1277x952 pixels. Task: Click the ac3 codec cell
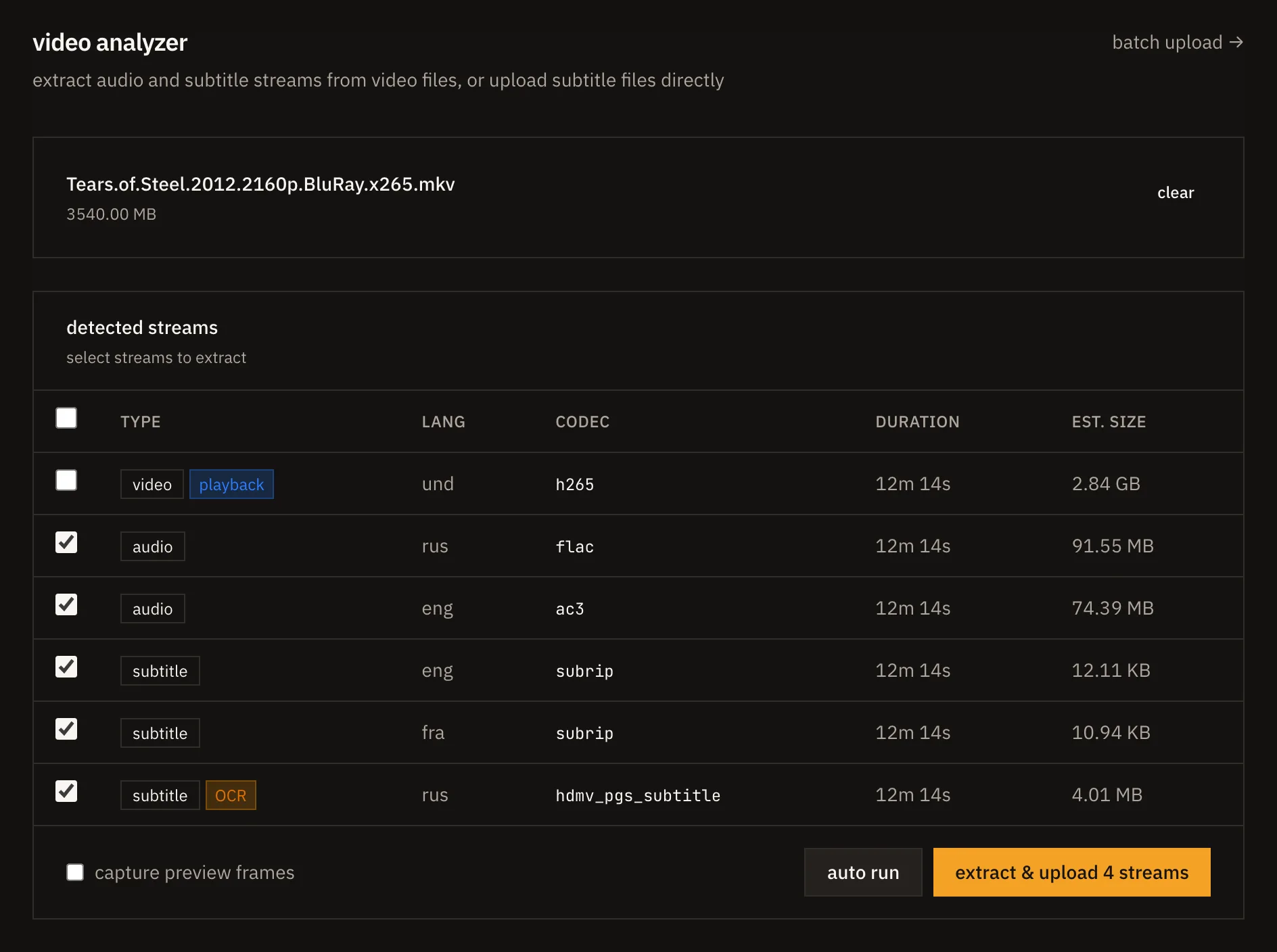570,609
